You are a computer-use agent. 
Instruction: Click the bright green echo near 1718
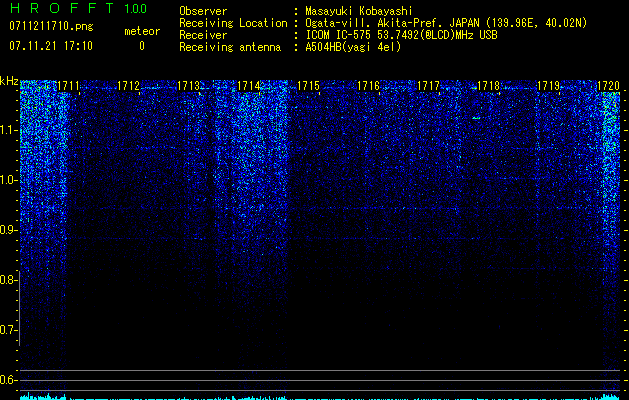[x=476, y=118]
